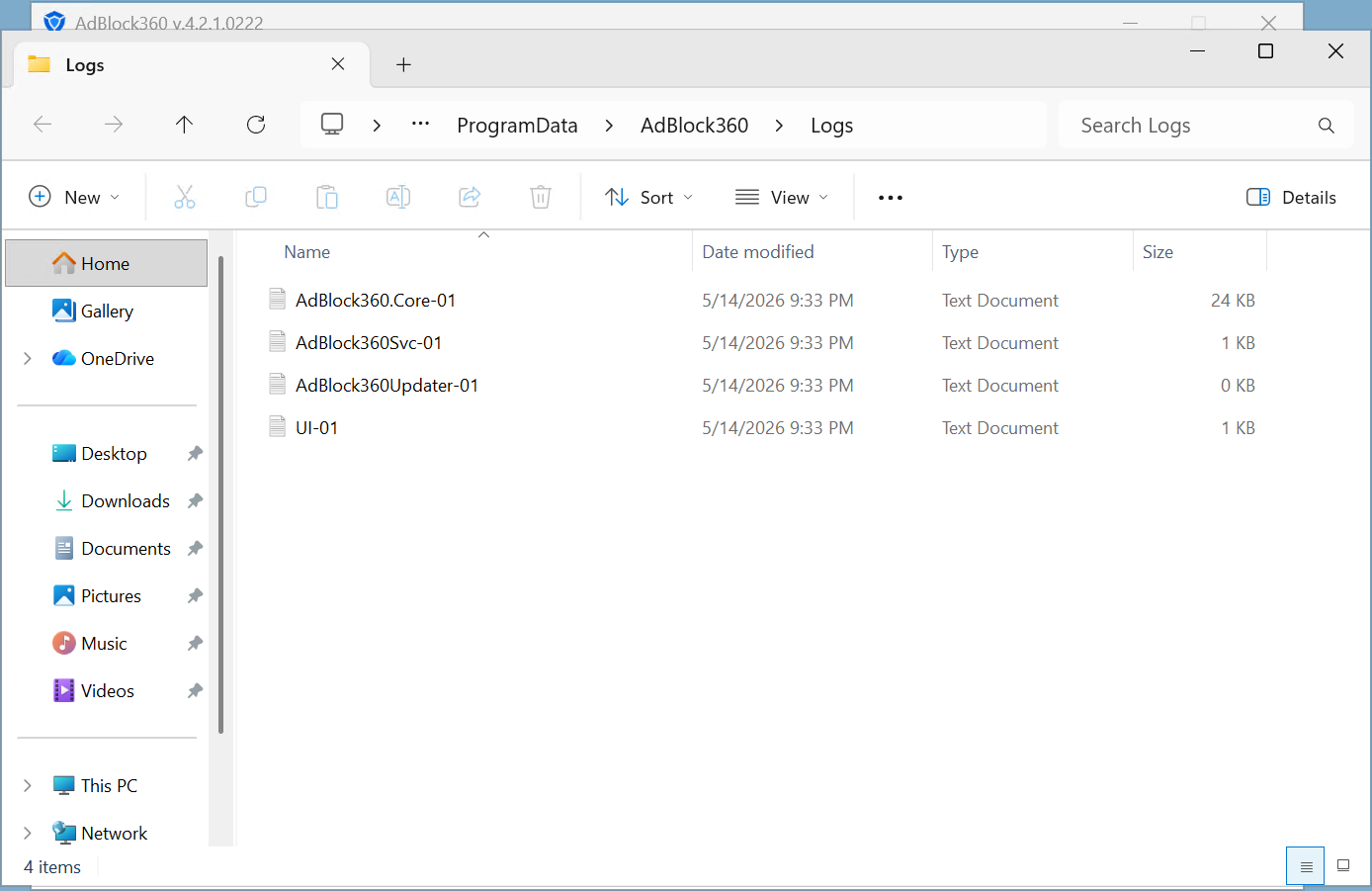
Task: Open the View menu
Action: 781,197
